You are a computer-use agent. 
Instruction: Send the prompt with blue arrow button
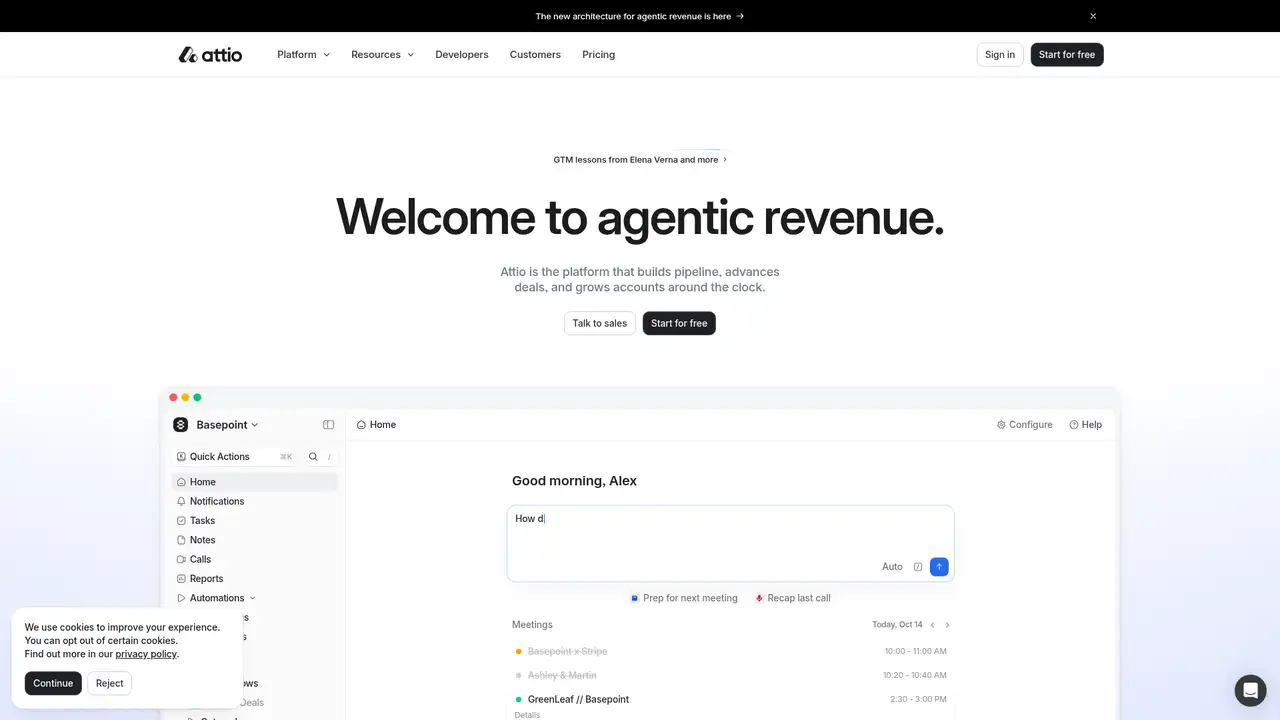(x=939, y=567)
